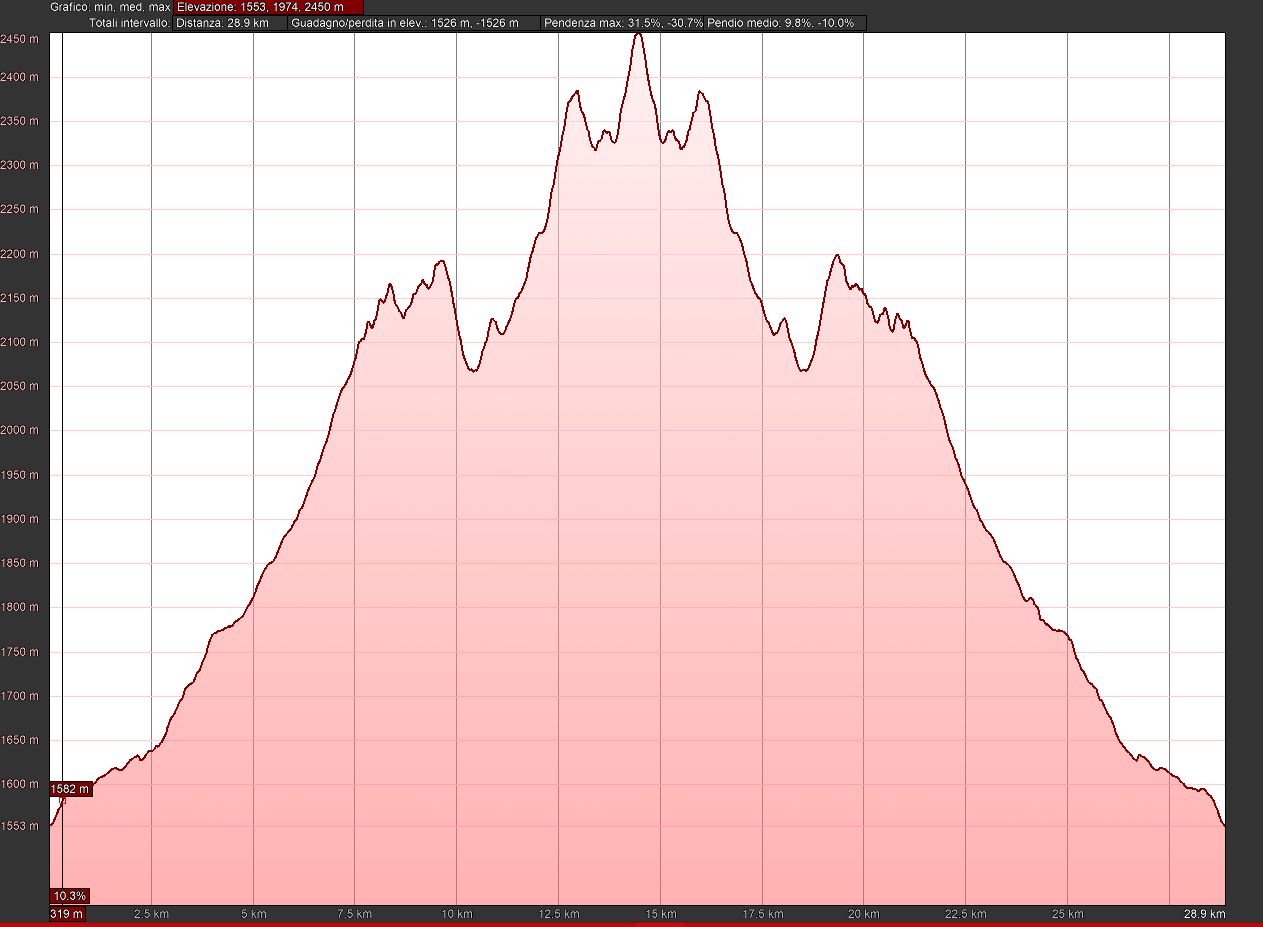
Task: Select the Distanza 28.9 km field
Action: 229,22
